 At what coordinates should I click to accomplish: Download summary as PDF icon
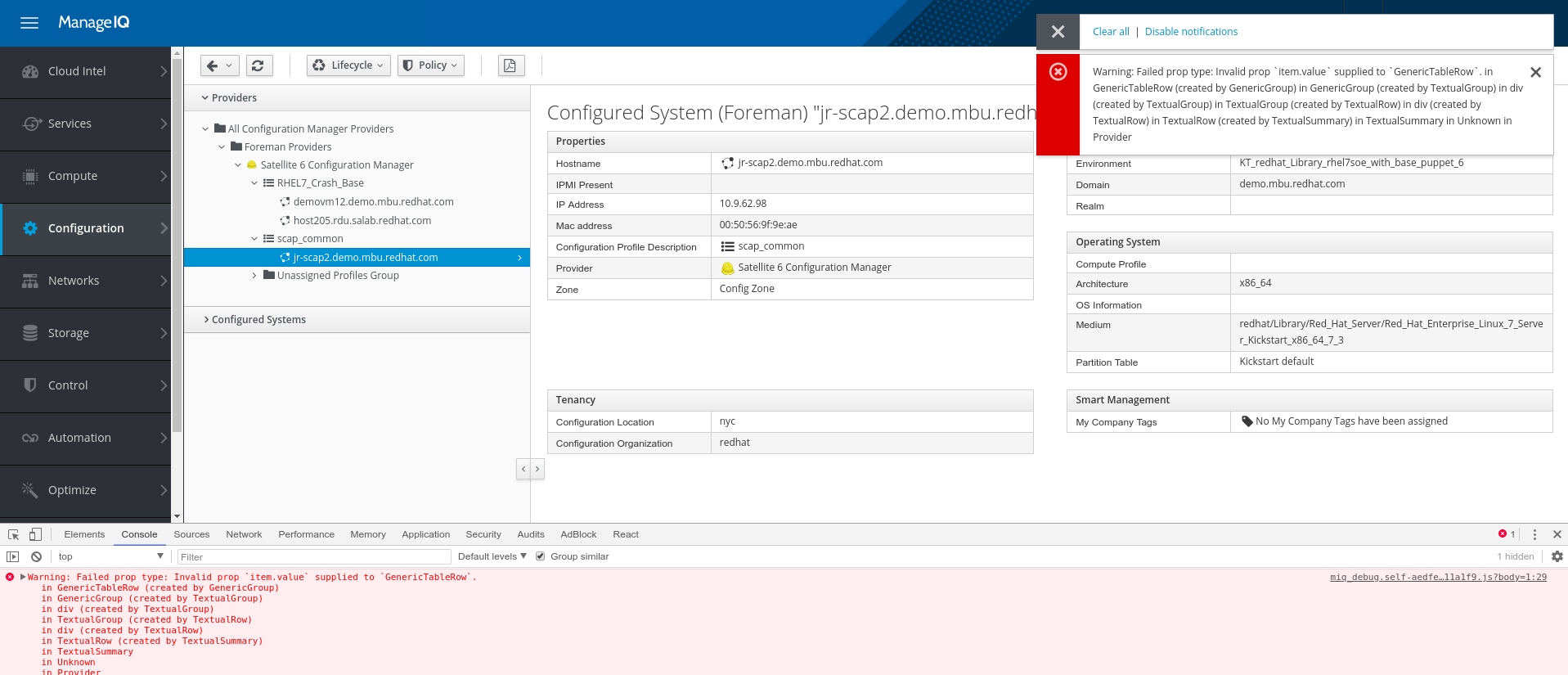[x=510, y=65]
